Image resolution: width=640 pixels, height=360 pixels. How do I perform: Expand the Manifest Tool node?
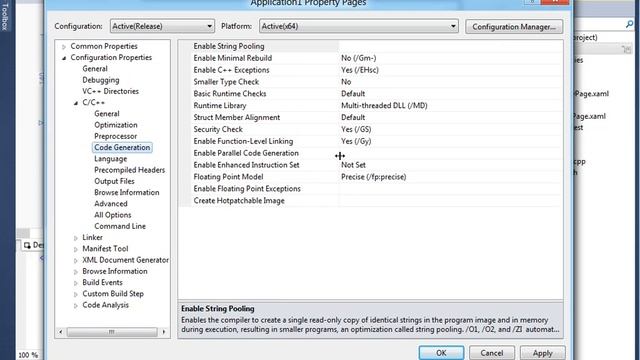click(x=76, y=249)
